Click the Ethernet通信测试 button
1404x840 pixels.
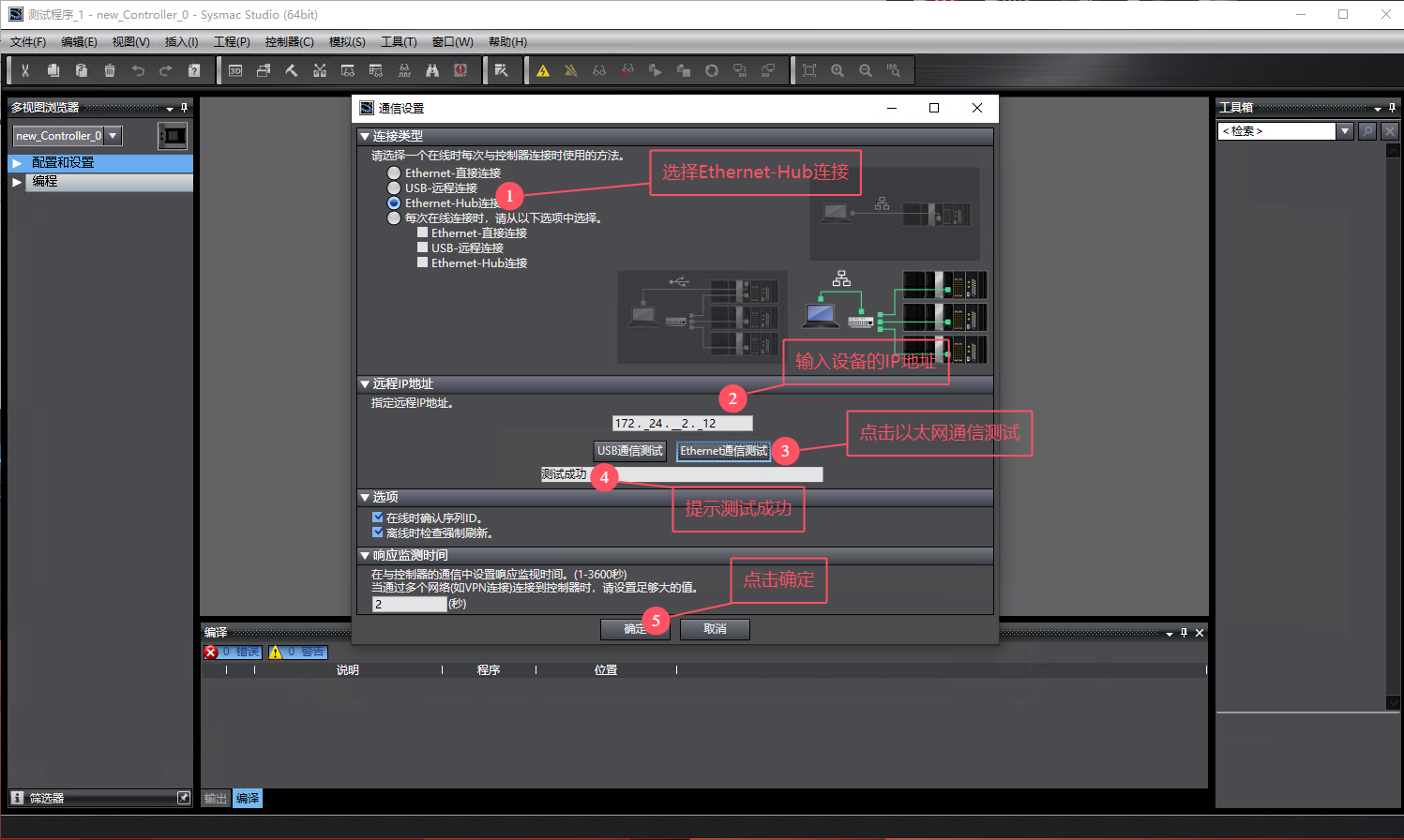[x=724, y=451]
